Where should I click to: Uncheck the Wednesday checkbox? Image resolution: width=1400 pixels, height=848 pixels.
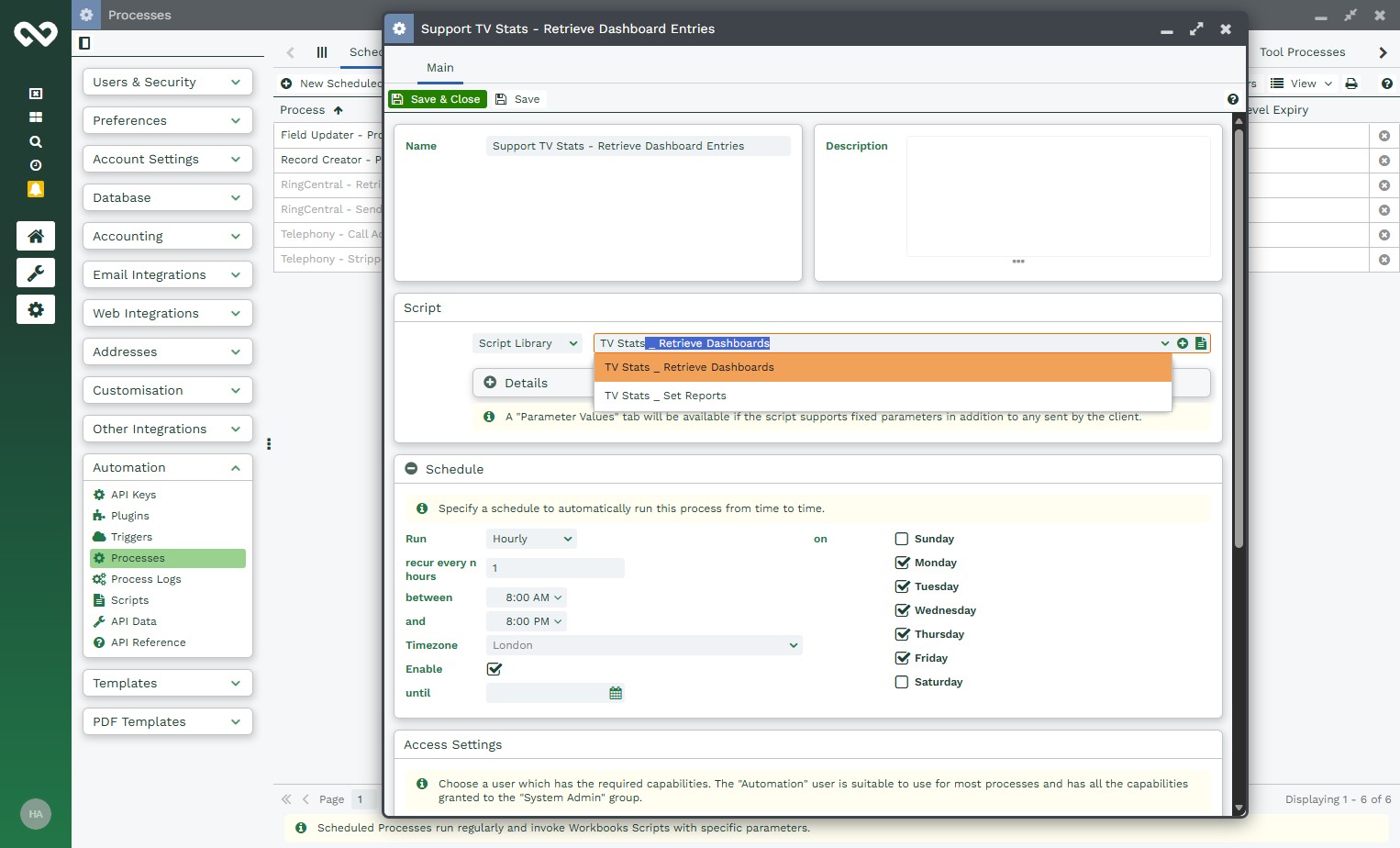902,610
